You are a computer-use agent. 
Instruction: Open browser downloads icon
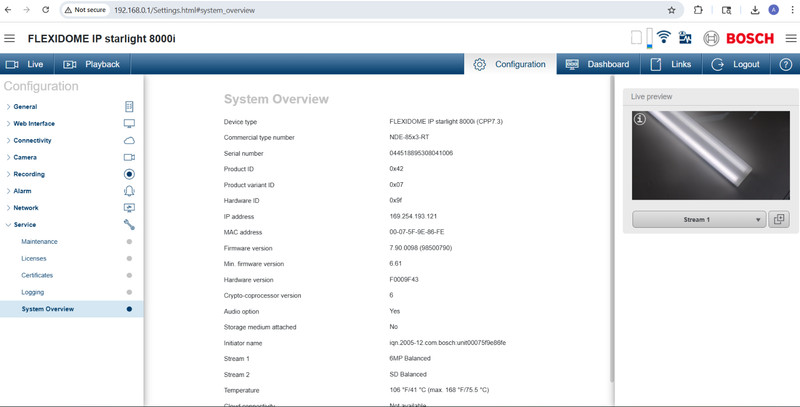click(755, 10)
